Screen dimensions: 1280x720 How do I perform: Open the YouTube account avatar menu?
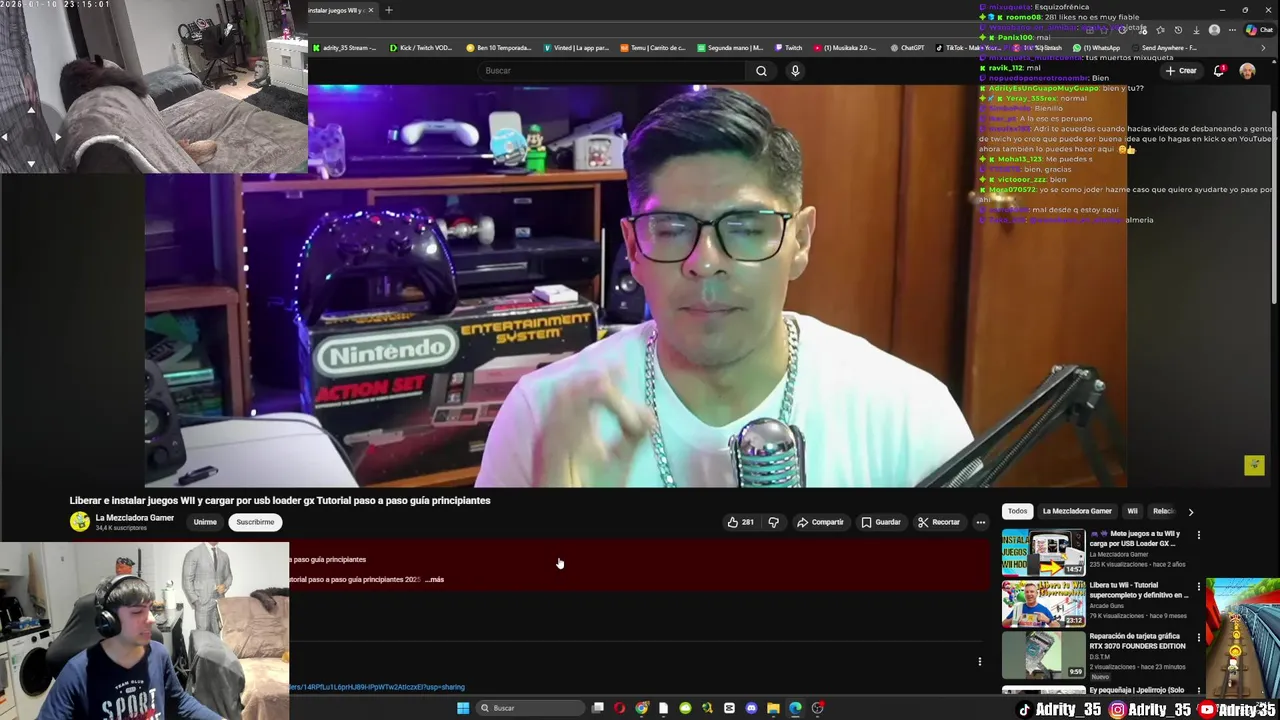point(1247,71)
